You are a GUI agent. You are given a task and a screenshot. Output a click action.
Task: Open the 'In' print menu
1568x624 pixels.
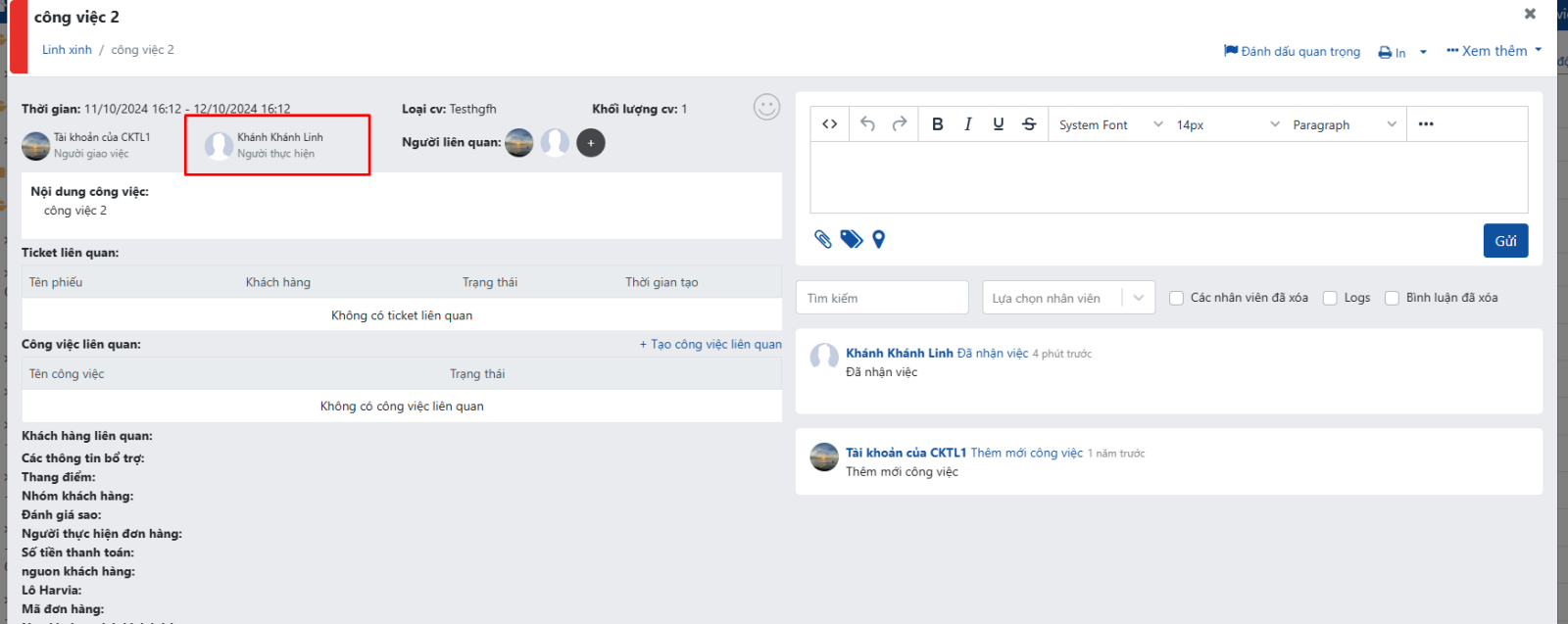pos(1401,53)
